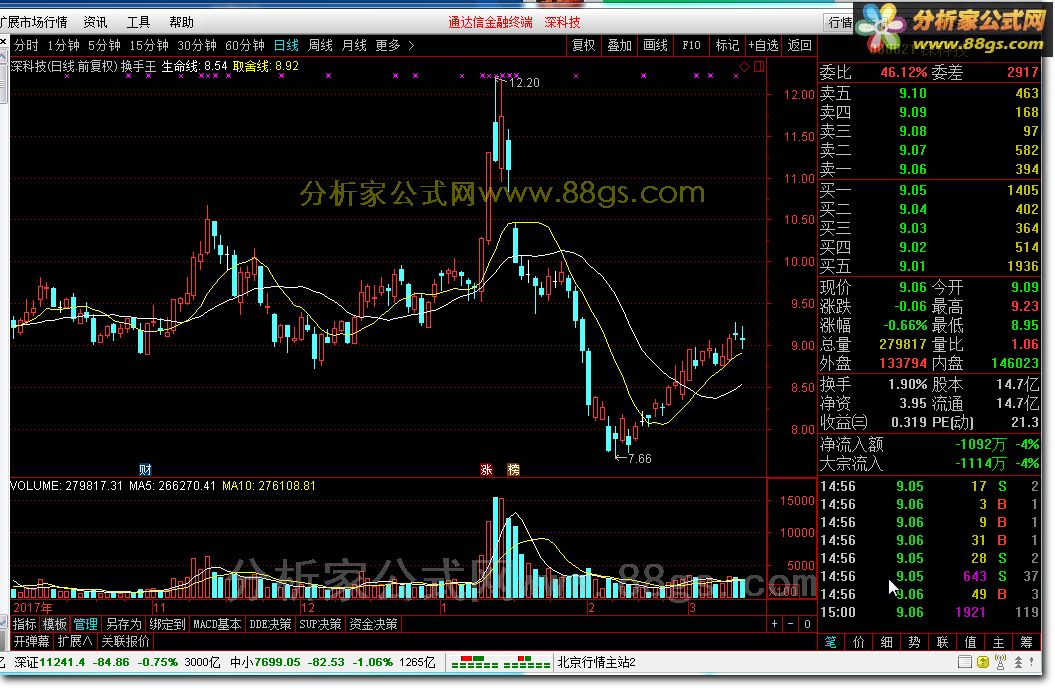This screenshot has height=688, width=1055.
Task: Select MACD基本 indicator template
Action: tap(217, 624)
